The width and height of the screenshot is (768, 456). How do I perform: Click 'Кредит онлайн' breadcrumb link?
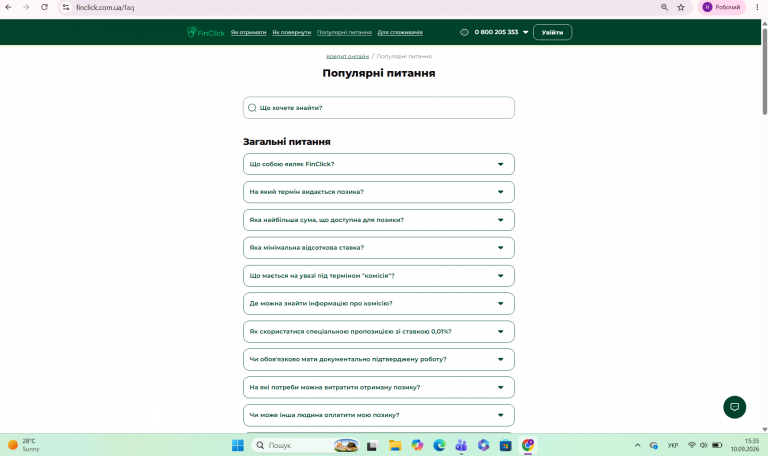click(x=347, y=56)
